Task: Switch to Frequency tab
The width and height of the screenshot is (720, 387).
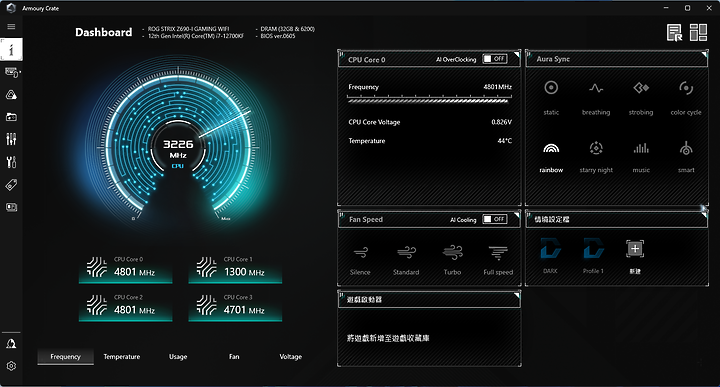Action: tap(65, 357)
